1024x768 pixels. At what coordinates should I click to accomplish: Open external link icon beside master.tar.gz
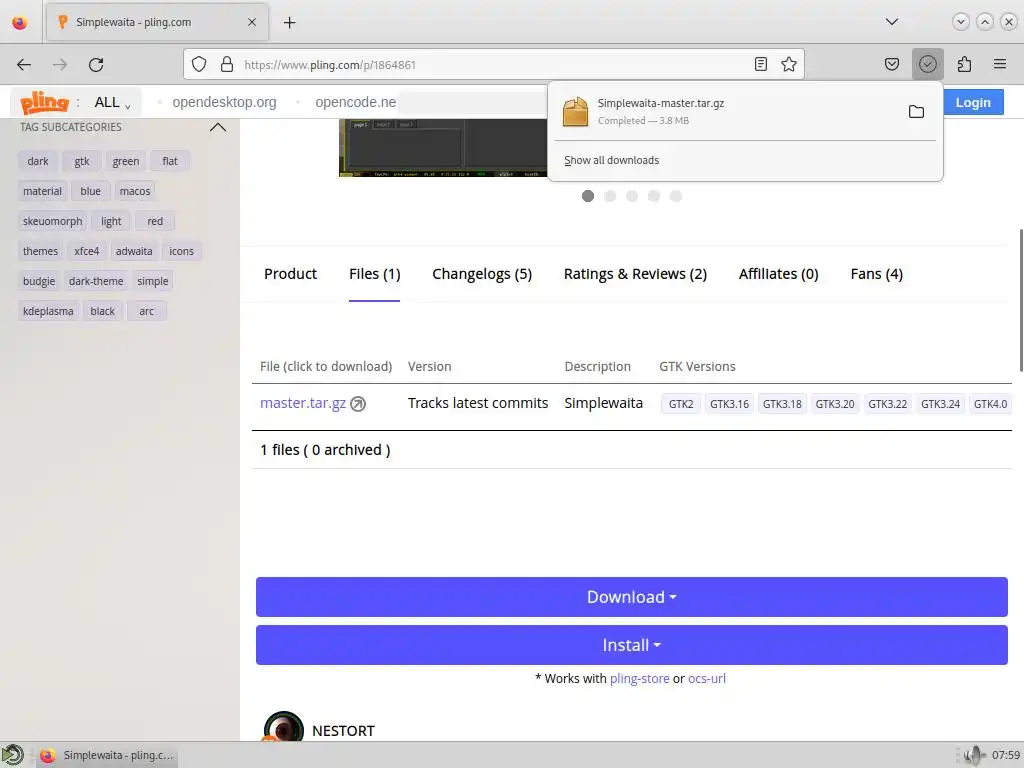(x=358, y=404)
